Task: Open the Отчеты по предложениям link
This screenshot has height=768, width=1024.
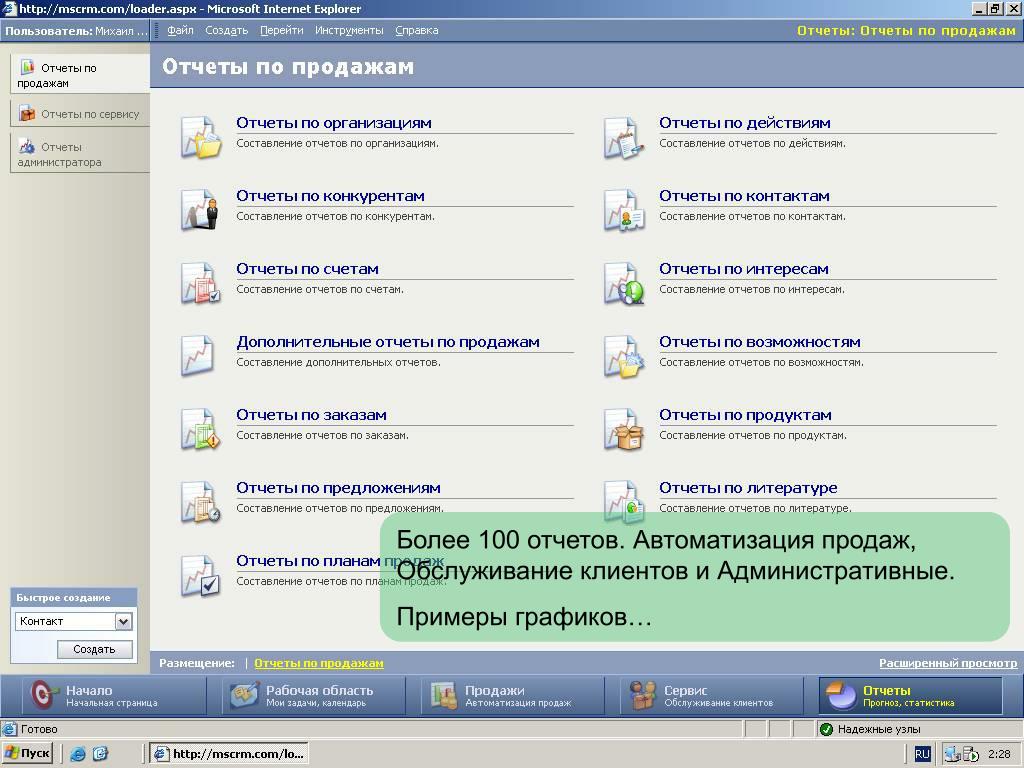Action: pyautogui.click(x=338, y=488)
